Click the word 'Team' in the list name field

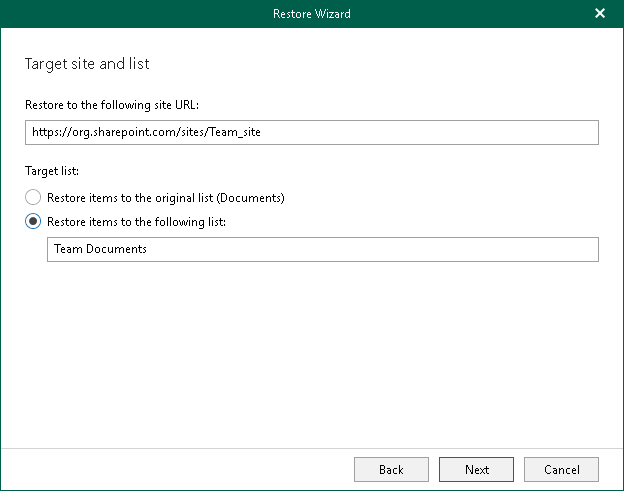[x=68, y=249]
